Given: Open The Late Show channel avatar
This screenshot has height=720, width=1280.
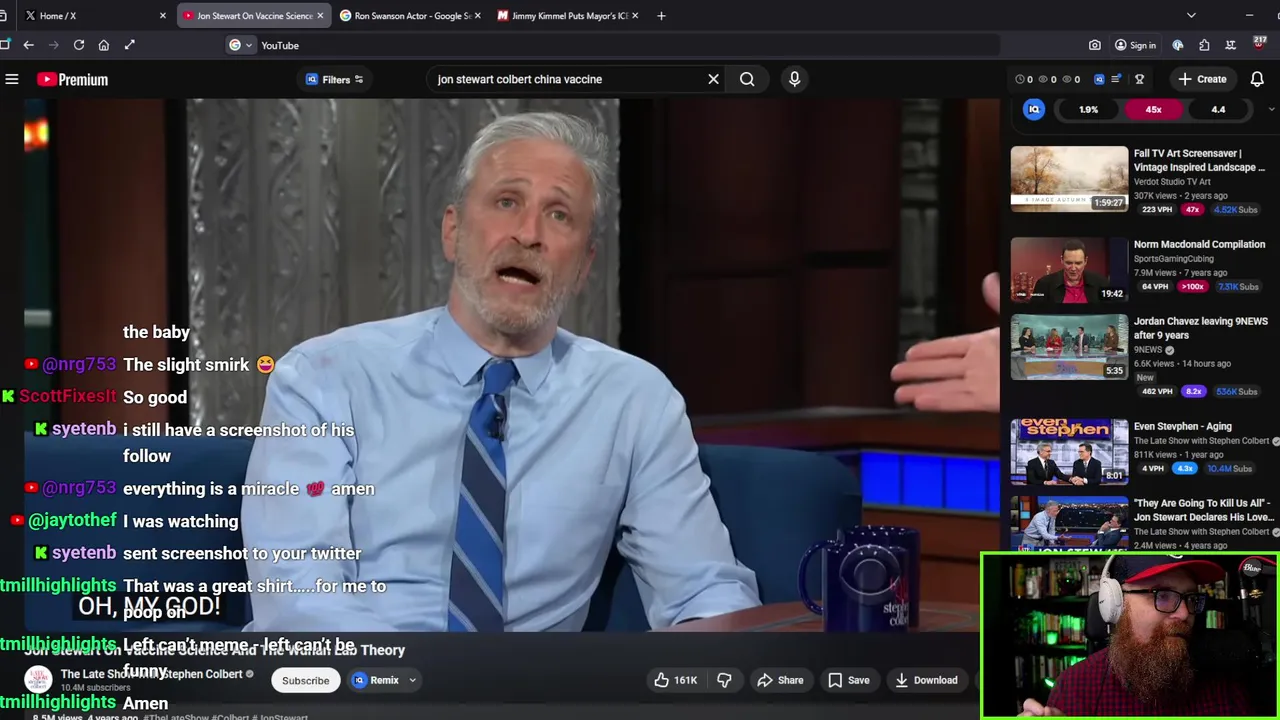Looking at the screenshot, I should point(38,680).
